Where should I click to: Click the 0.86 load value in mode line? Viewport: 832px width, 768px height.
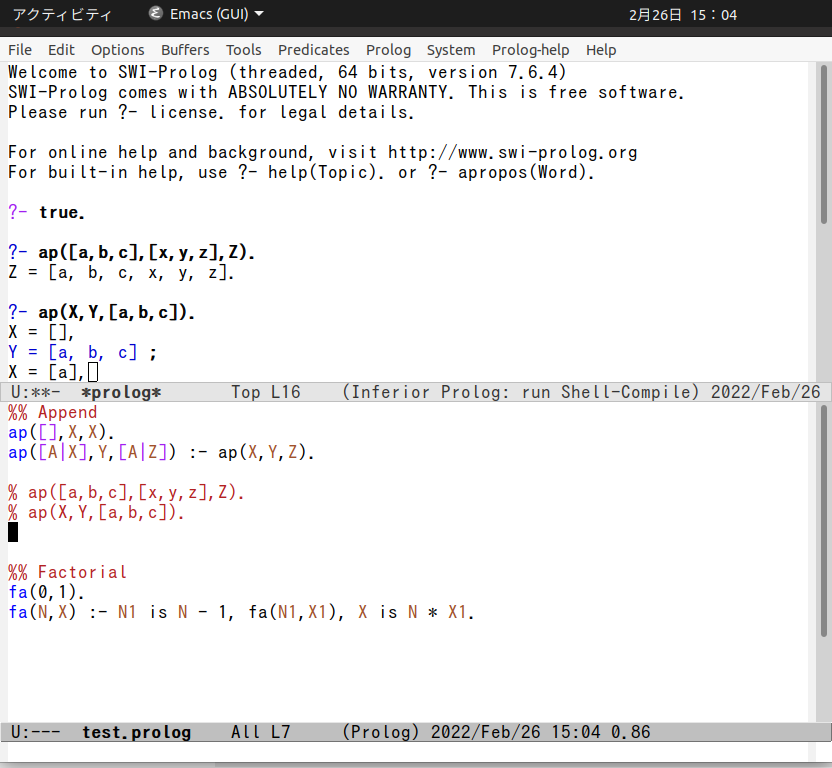point(630,732)
